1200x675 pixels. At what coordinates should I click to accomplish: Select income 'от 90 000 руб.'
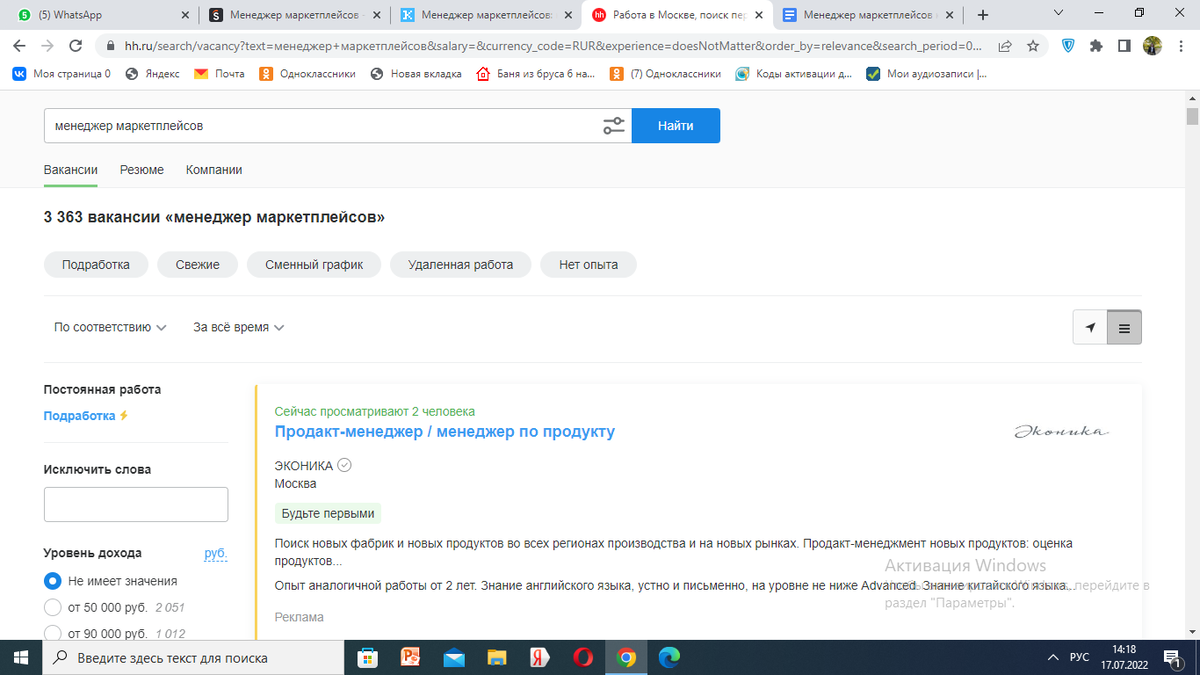pos(53,633)
